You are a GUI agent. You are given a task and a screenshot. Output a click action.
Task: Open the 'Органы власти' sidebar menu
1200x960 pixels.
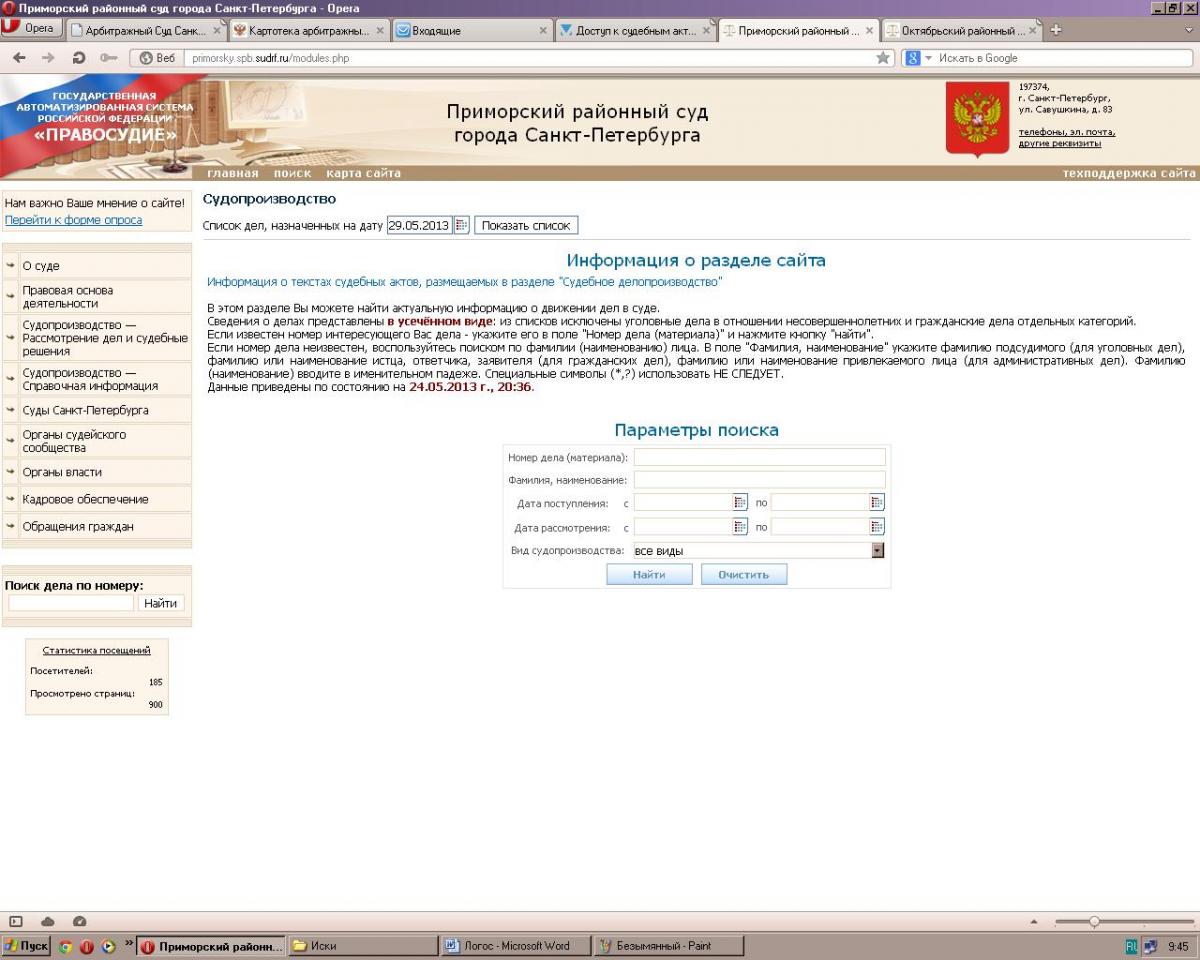[62, 472]
